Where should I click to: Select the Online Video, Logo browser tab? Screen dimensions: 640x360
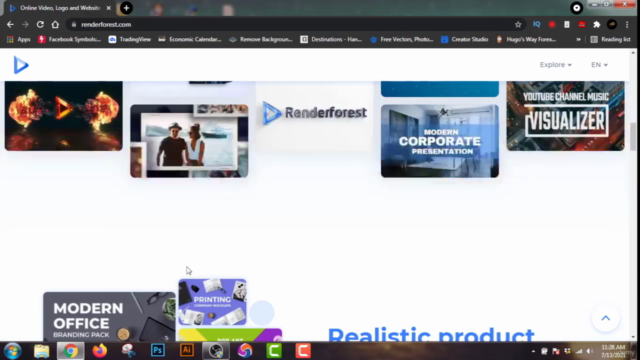point(60,8)
